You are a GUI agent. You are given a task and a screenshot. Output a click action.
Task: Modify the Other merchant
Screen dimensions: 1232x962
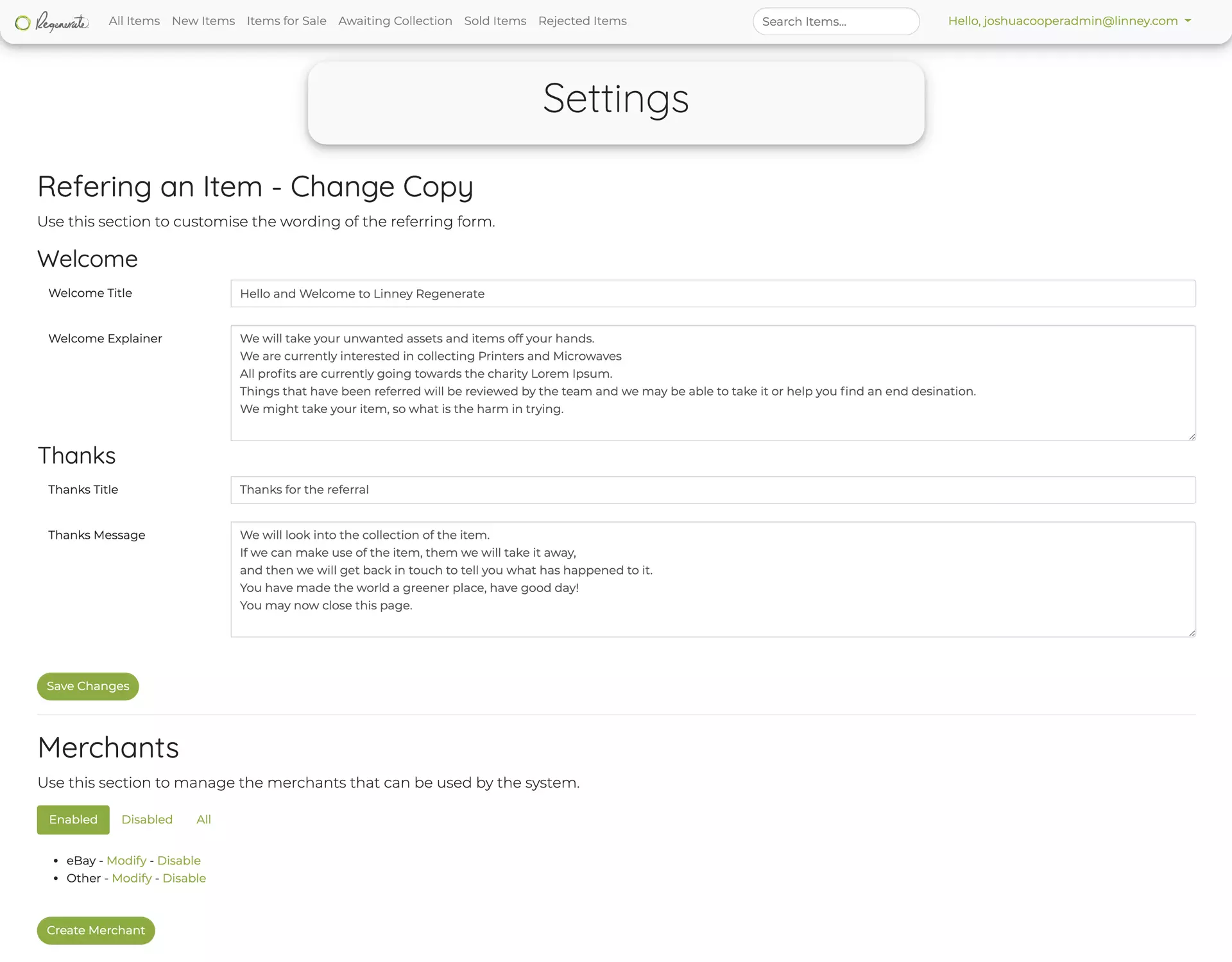pos(132,878)
